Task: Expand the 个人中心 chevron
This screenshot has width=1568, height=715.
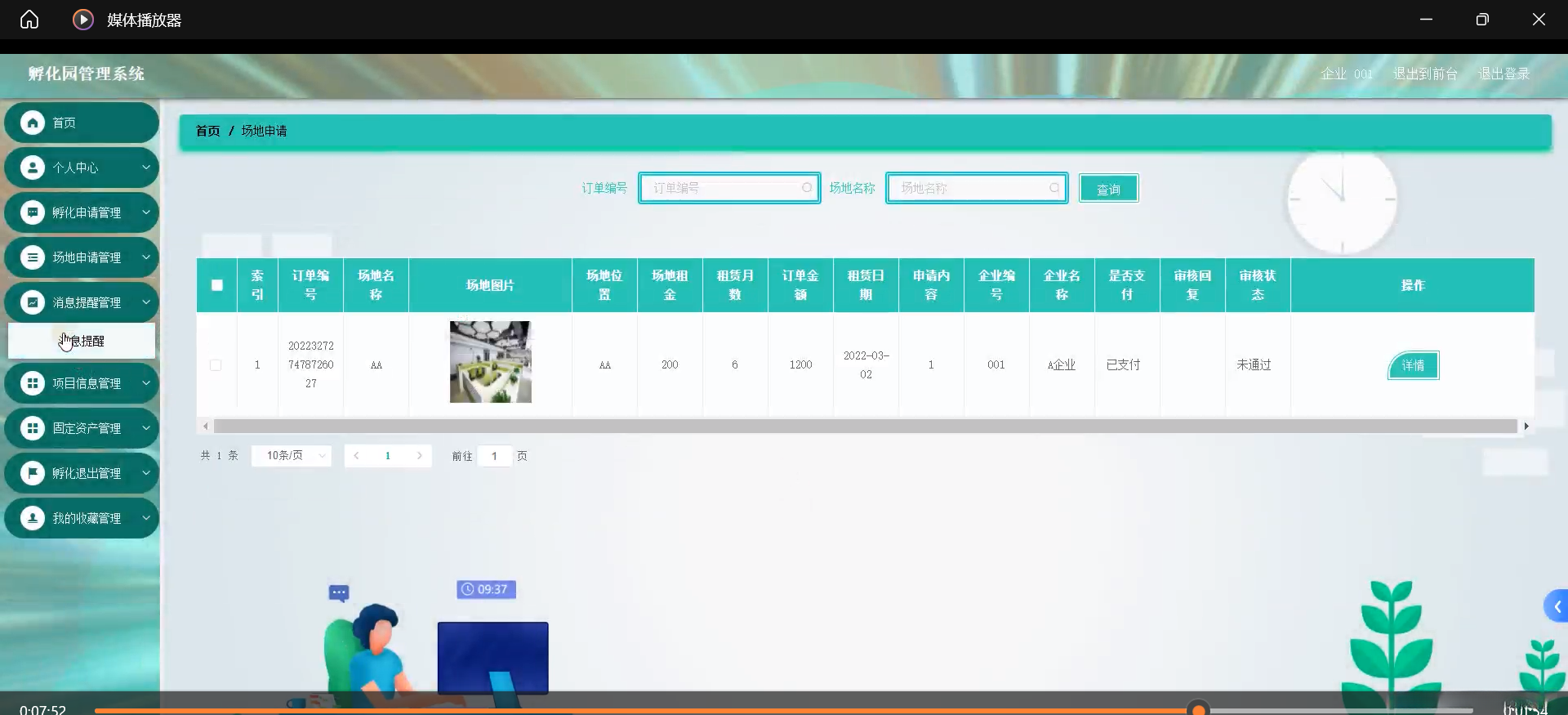Action: tap(146, 168)
